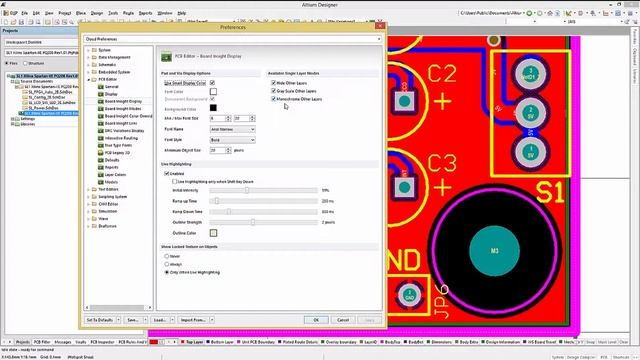This screenshot has height=360, width=640.
Task: Switch to Bottom Layer tab
Action: pyautogui.click(x=220, y=342)
